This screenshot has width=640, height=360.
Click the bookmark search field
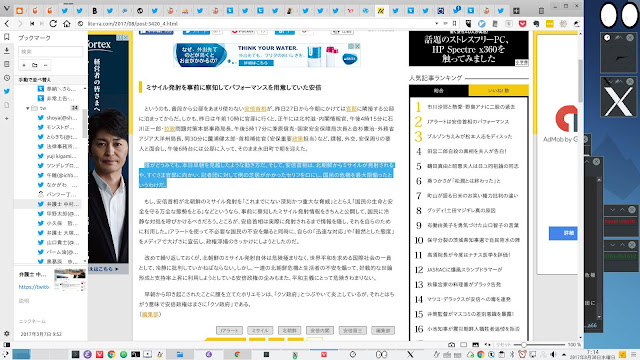coord(51,51)
